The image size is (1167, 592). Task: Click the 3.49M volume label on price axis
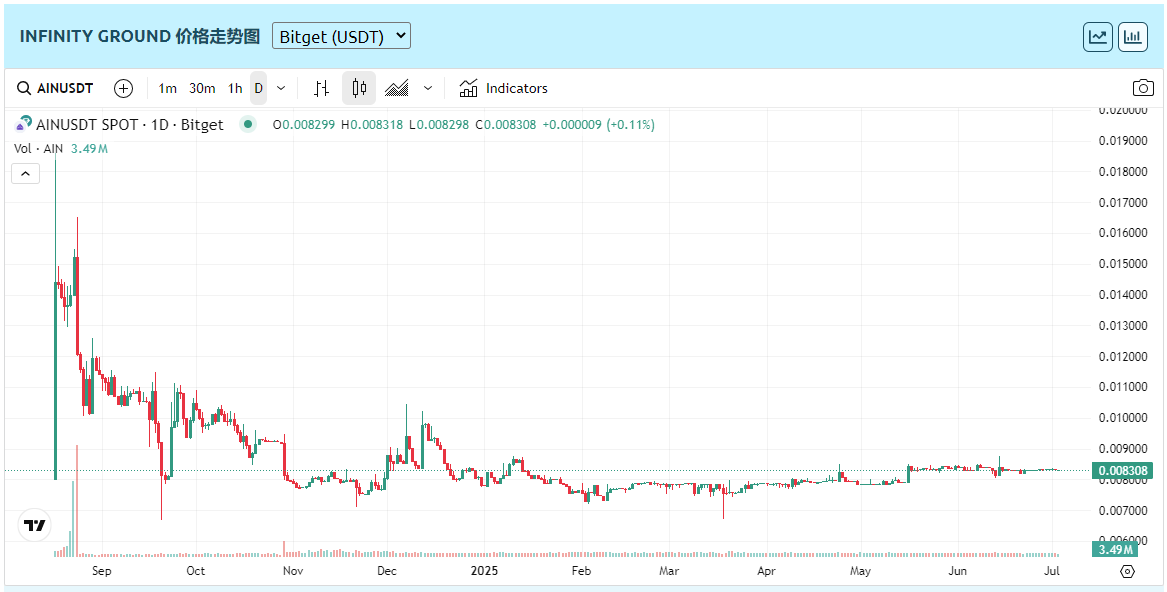click(x=1114, y=550)
